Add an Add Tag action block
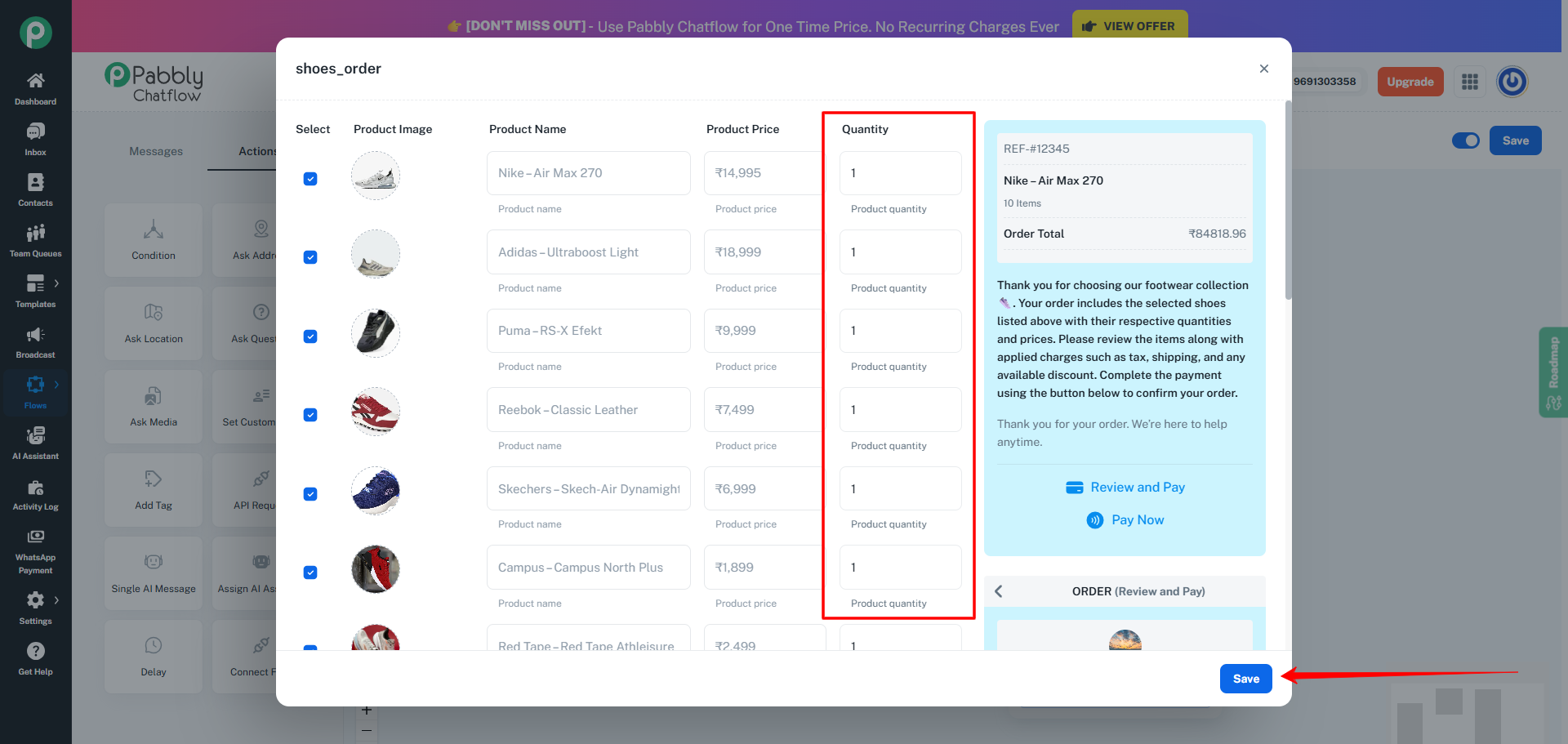 click(154, 491)
